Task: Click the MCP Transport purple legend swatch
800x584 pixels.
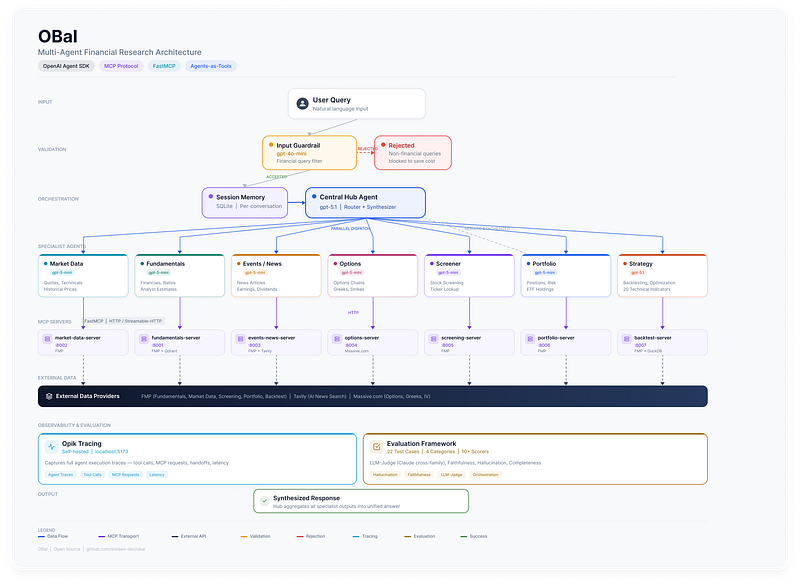Action: pos(102,537)
